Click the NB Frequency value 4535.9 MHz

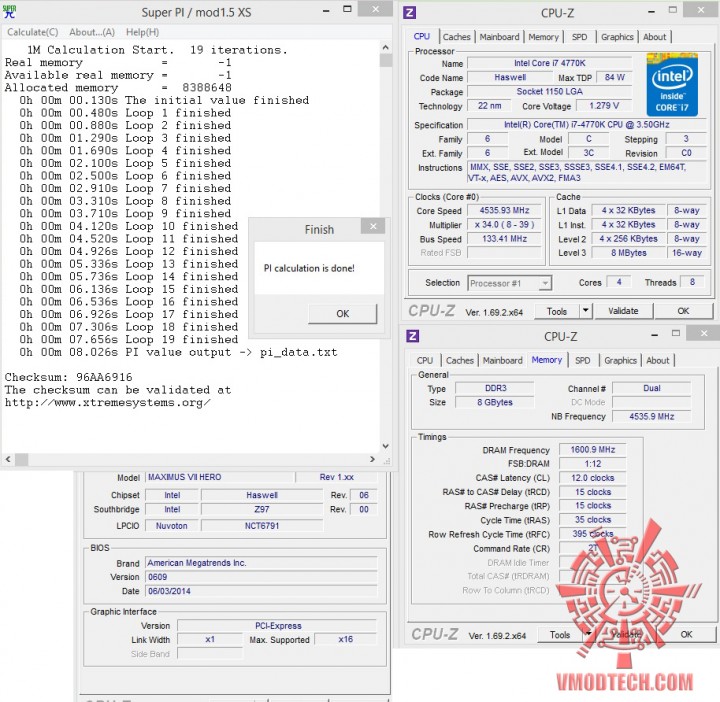[x=651, y=416]
